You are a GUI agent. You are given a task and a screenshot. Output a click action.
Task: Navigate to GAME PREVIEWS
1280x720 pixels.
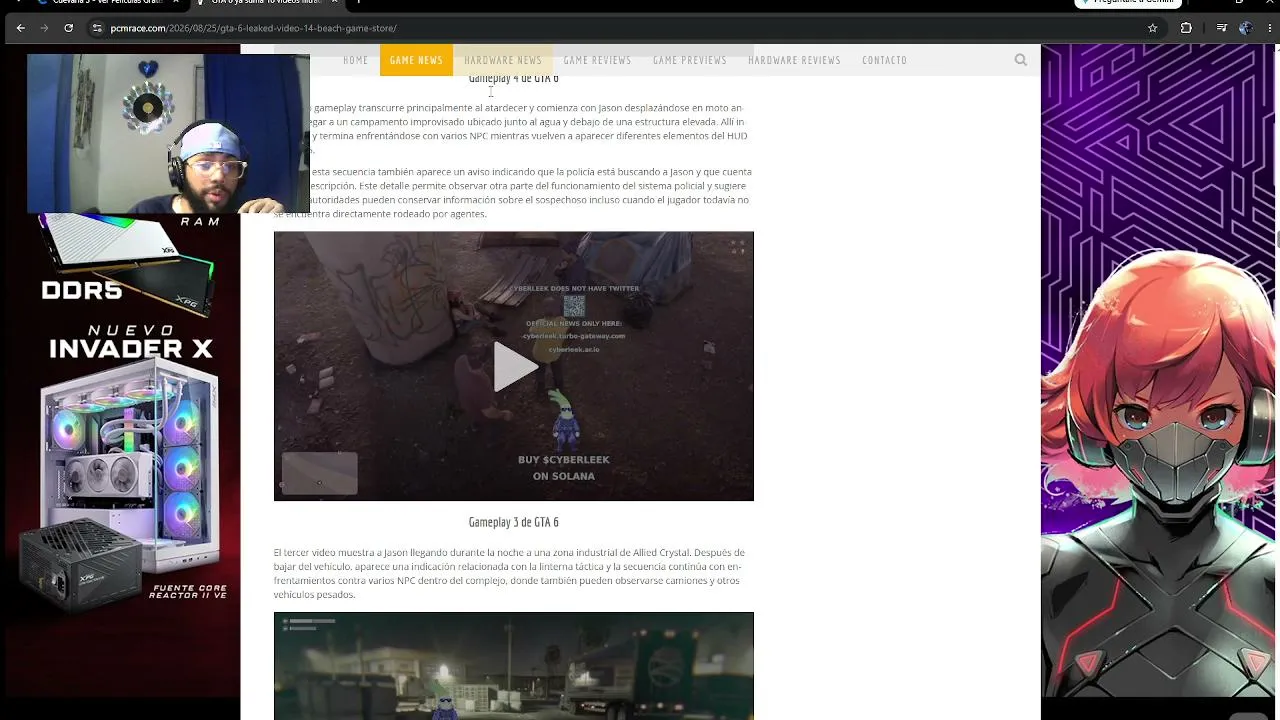(x=690, y=60)
